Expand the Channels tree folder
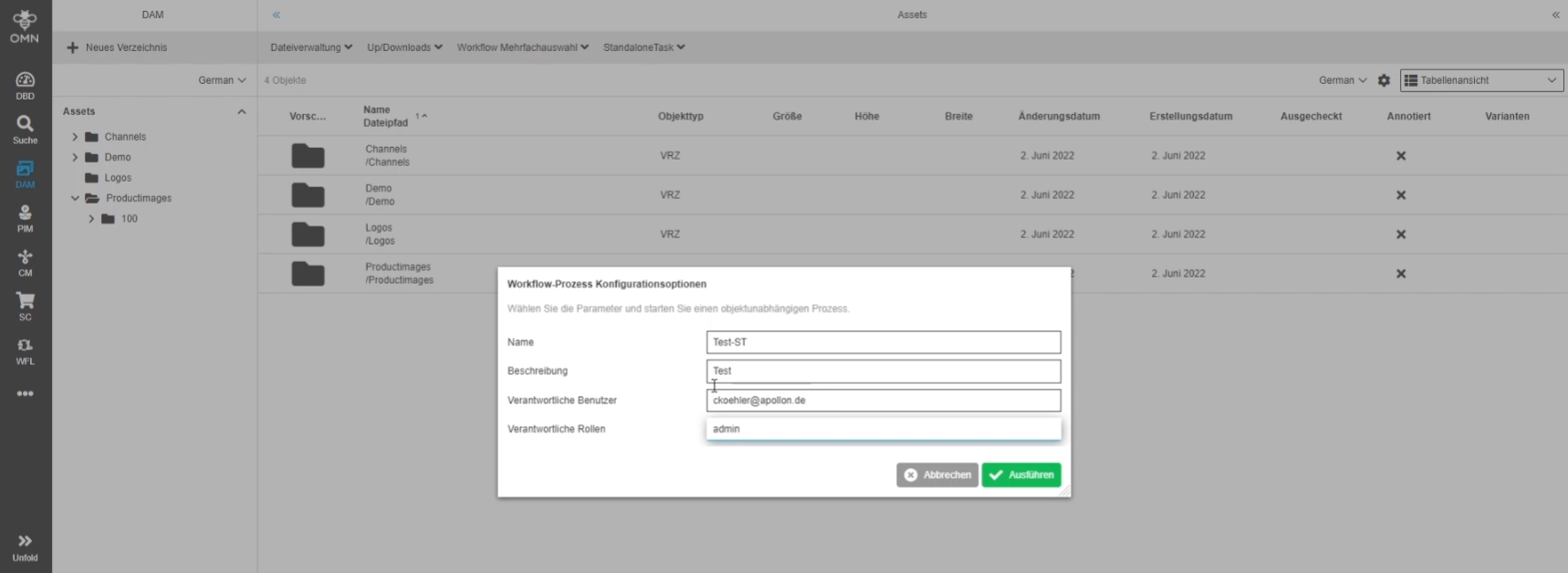 pos(75,137)
